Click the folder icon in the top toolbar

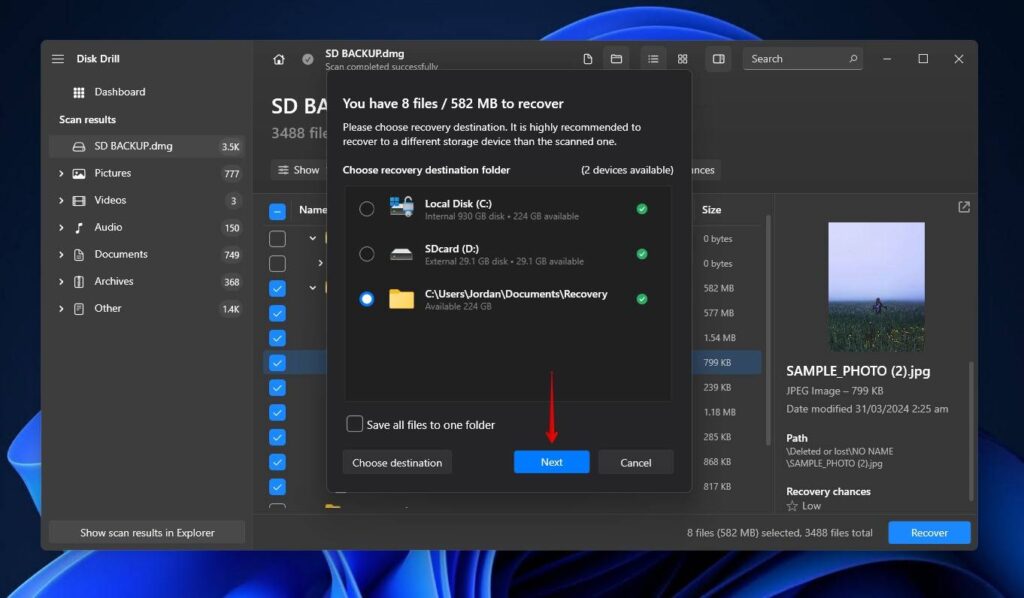tap(617, 58)
